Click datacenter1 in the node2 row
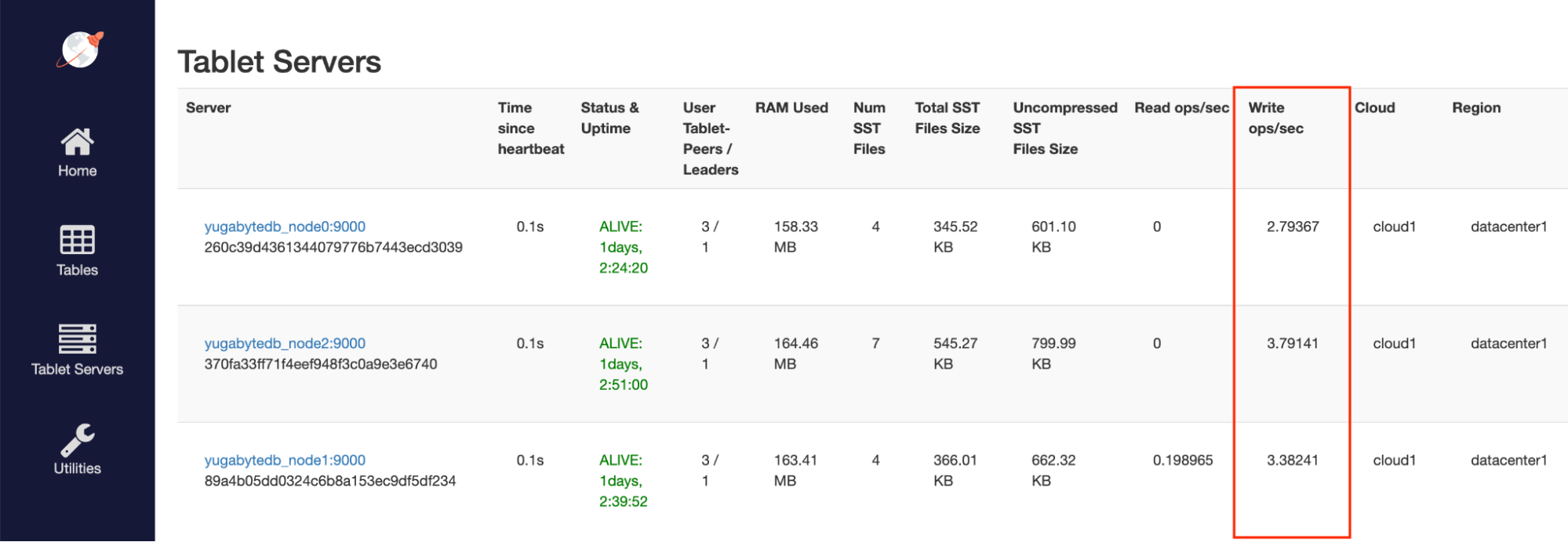This screenshot has width=1568, height=542. pos(1508,344)
